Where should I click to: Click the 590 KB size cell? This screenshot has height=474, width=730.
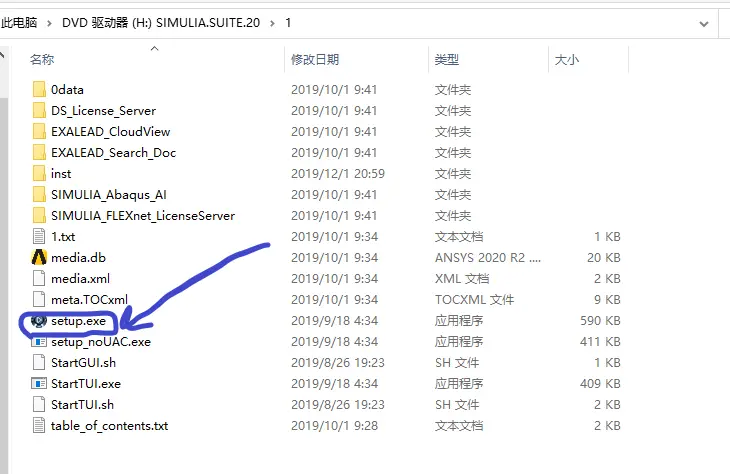(x=600, y=320)
